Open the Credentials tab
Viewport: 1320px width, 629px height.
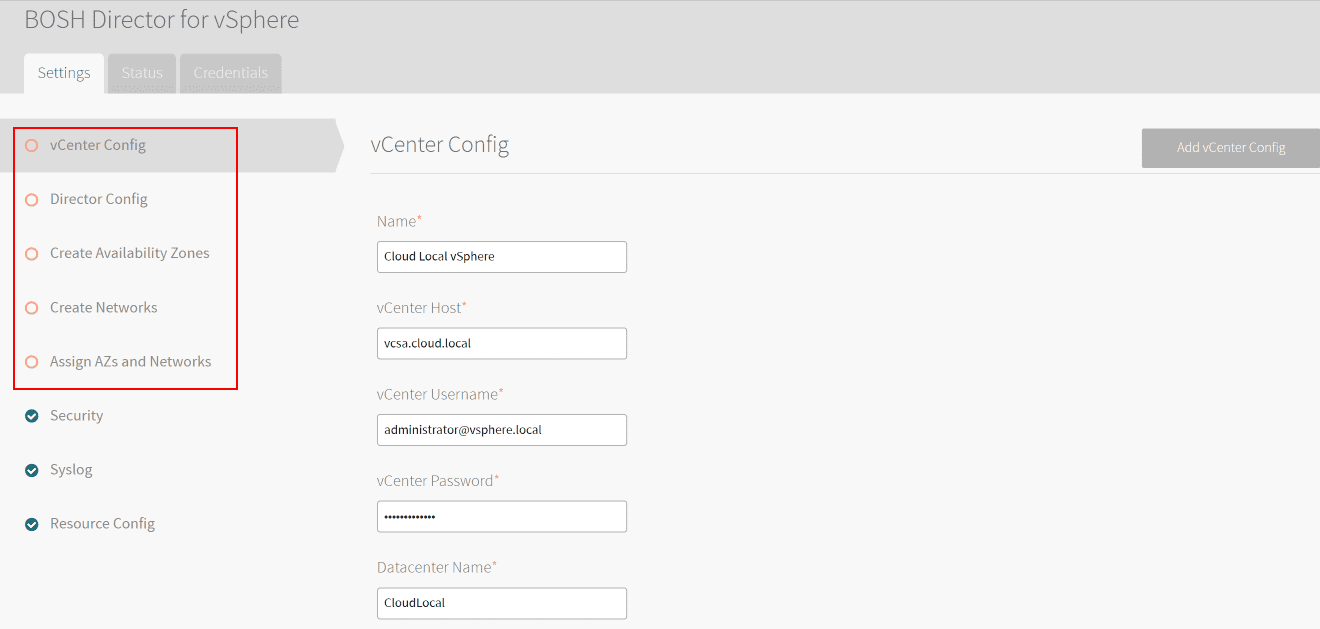pyautogui.click(x=231, y=73)
